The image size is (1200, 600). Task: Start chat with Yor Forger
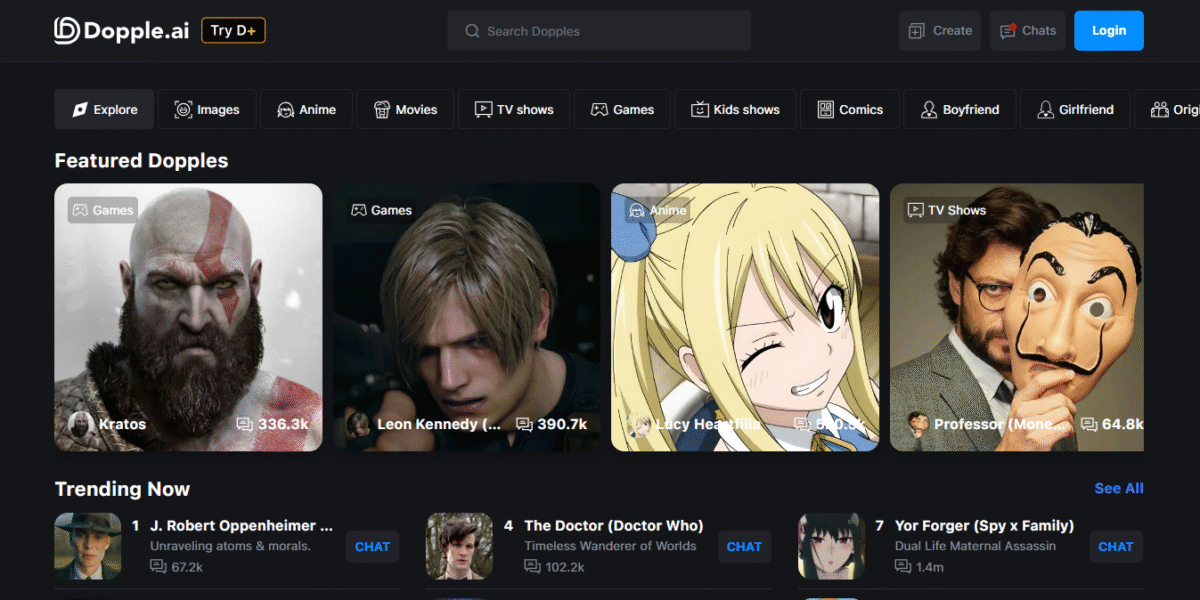(x=1115, y=547)
